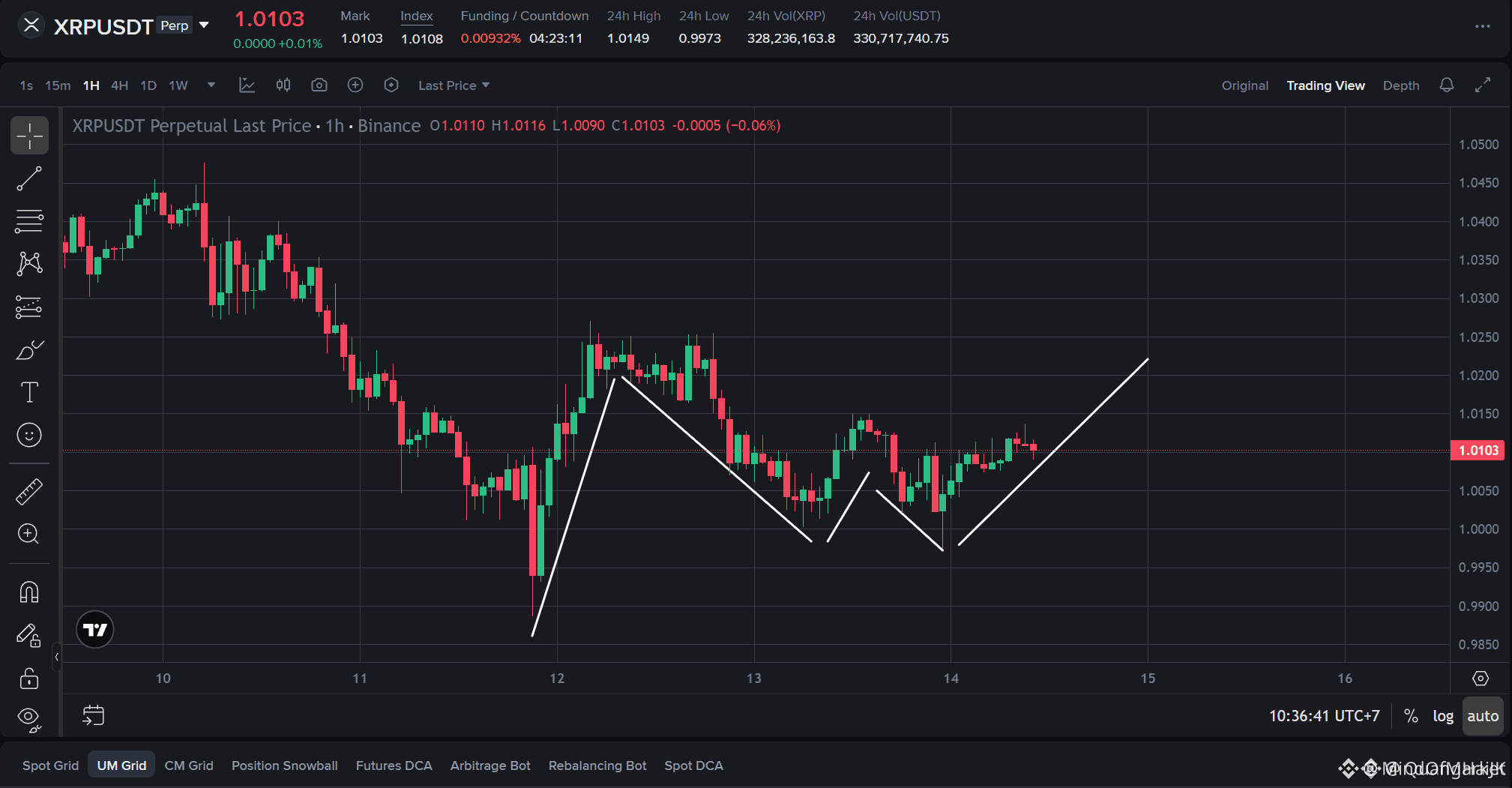Click the 24h Vol(USDT) value 330,717,740.75

[901, 38]
